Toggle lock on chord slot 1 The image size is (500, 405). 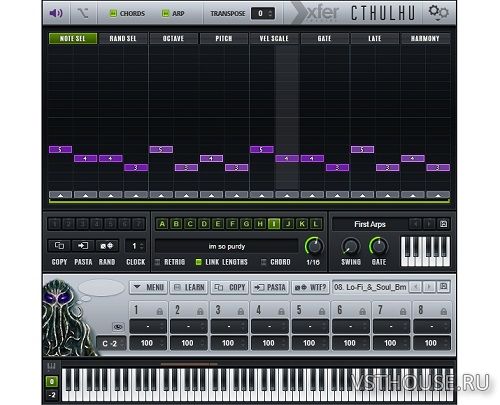[160, 311]
